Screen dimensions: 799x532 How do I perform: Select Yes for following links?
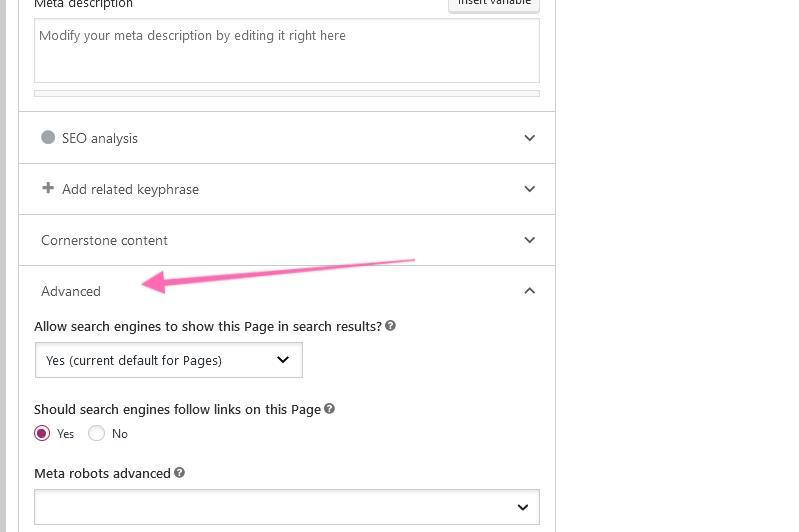(x=42, y=433)
